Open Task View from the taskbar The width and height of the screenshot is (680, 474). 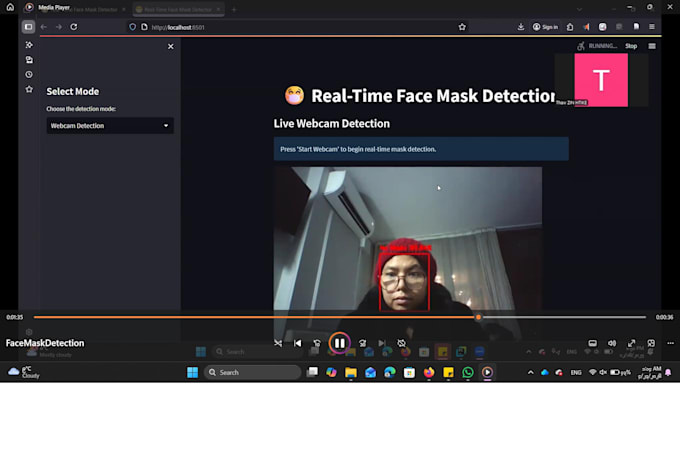pos(312,373)
